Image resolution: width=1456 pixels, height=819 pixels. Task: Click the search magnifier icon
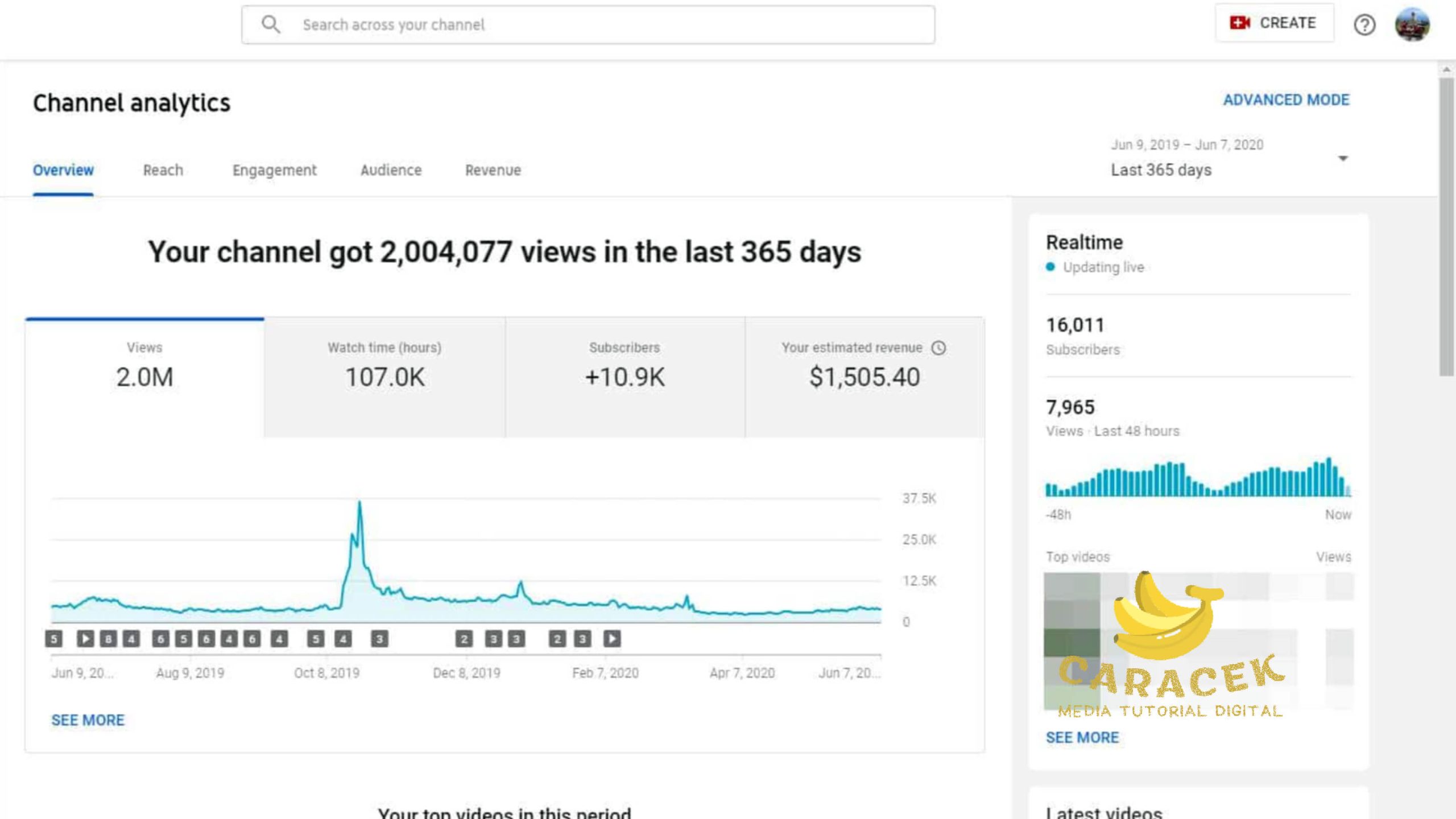(x=271, y=24)
